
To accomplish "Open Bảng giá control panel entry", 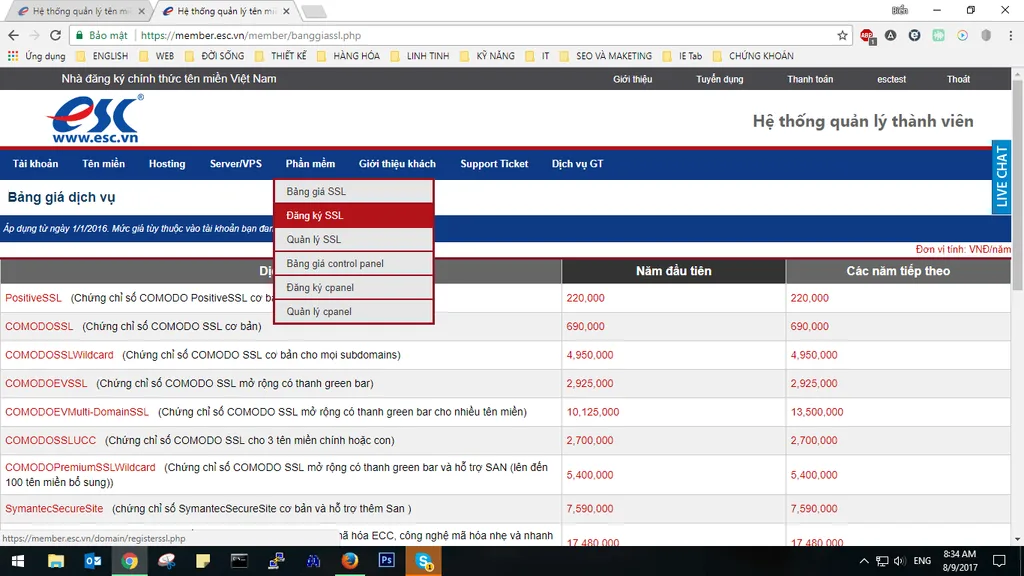I will click(354, 264).
